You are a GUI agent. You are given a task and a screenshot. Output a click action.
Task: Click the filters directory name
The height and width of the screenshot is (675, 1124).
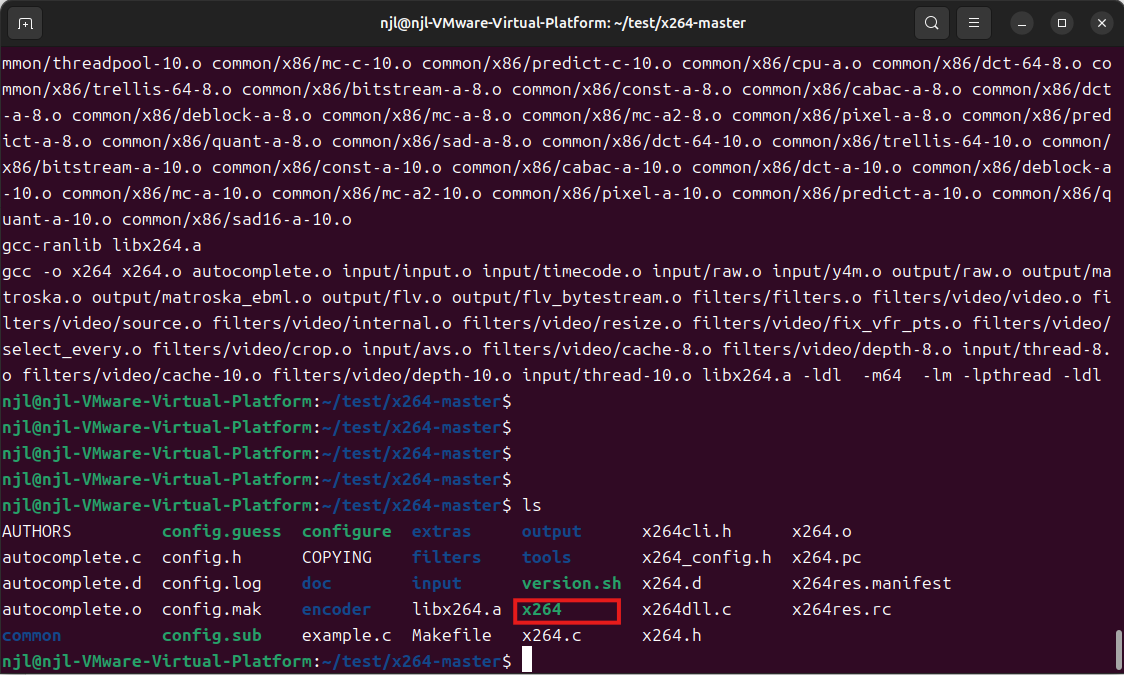447,557
